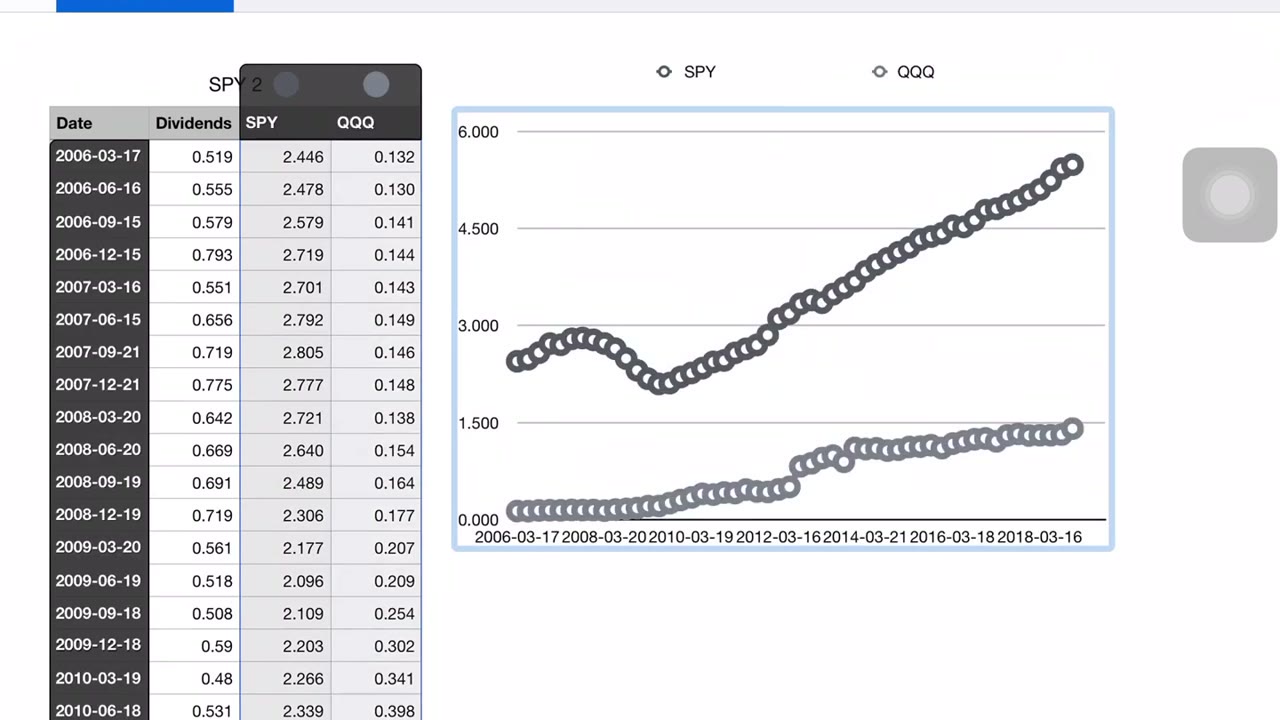Click the date cell 2008-06-20
The image size is (1280, 720).
[x=99, y=450]
